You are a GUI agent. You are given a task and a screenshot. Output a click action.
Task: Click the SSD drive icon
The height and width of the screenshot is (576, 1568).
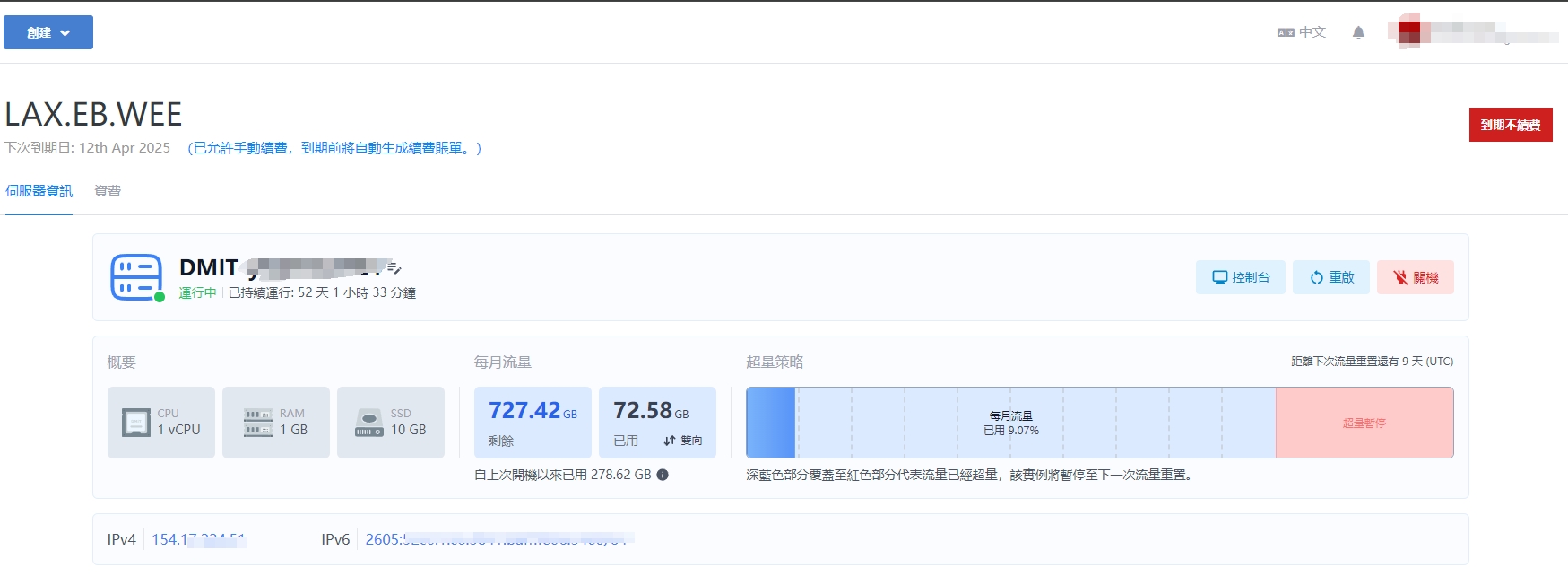coord(369,423)
